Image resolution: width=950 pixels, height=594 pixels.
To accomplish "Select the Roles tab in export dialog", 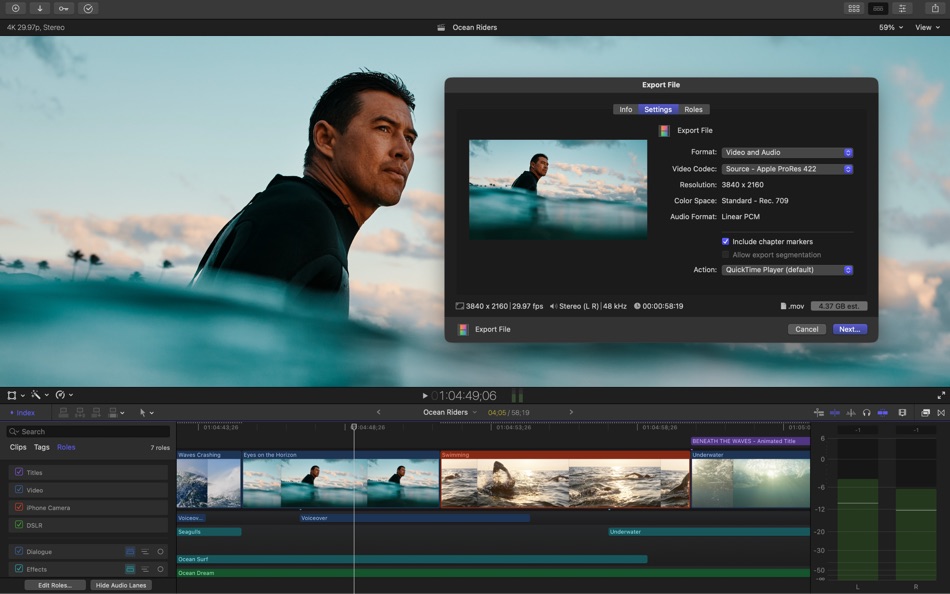I will tap(692, 109).
